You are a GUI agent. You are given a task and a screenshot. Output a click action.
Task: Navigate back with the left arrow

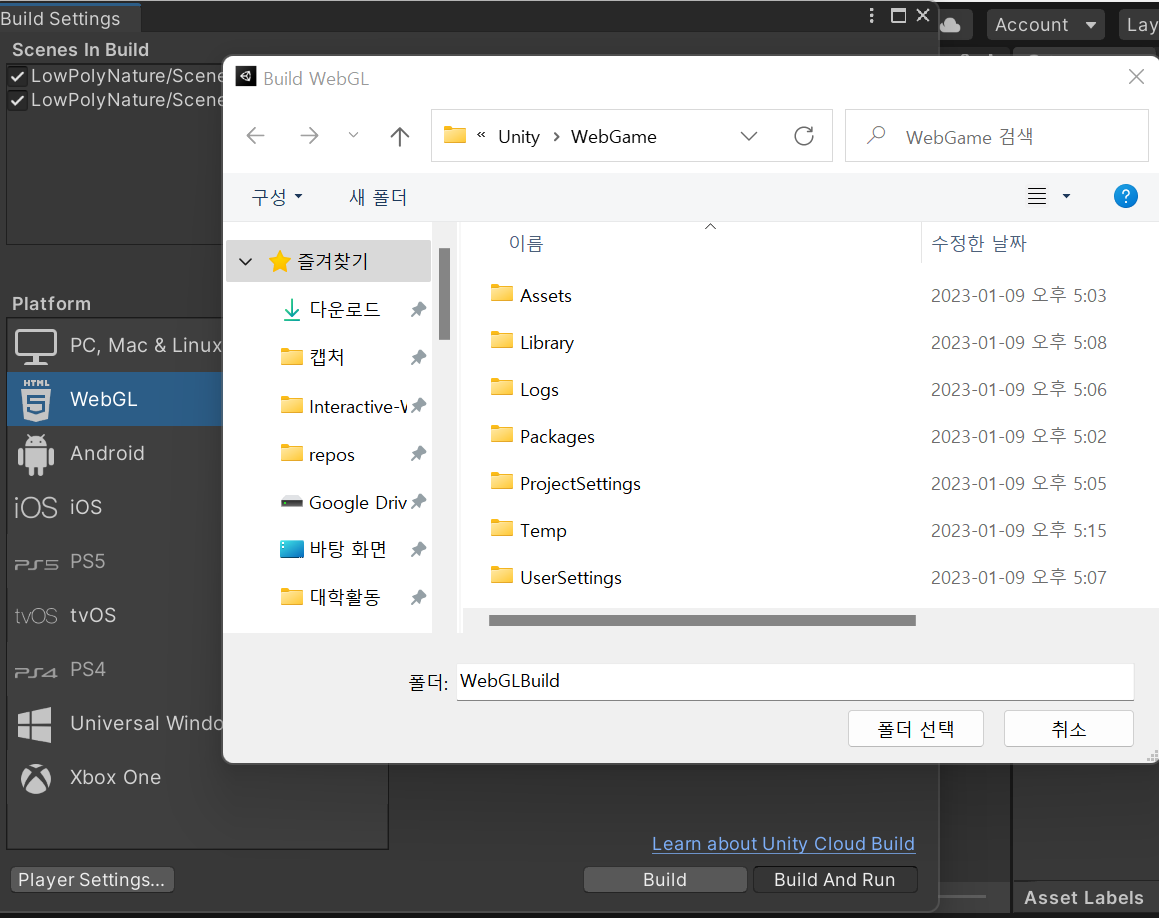256,136
